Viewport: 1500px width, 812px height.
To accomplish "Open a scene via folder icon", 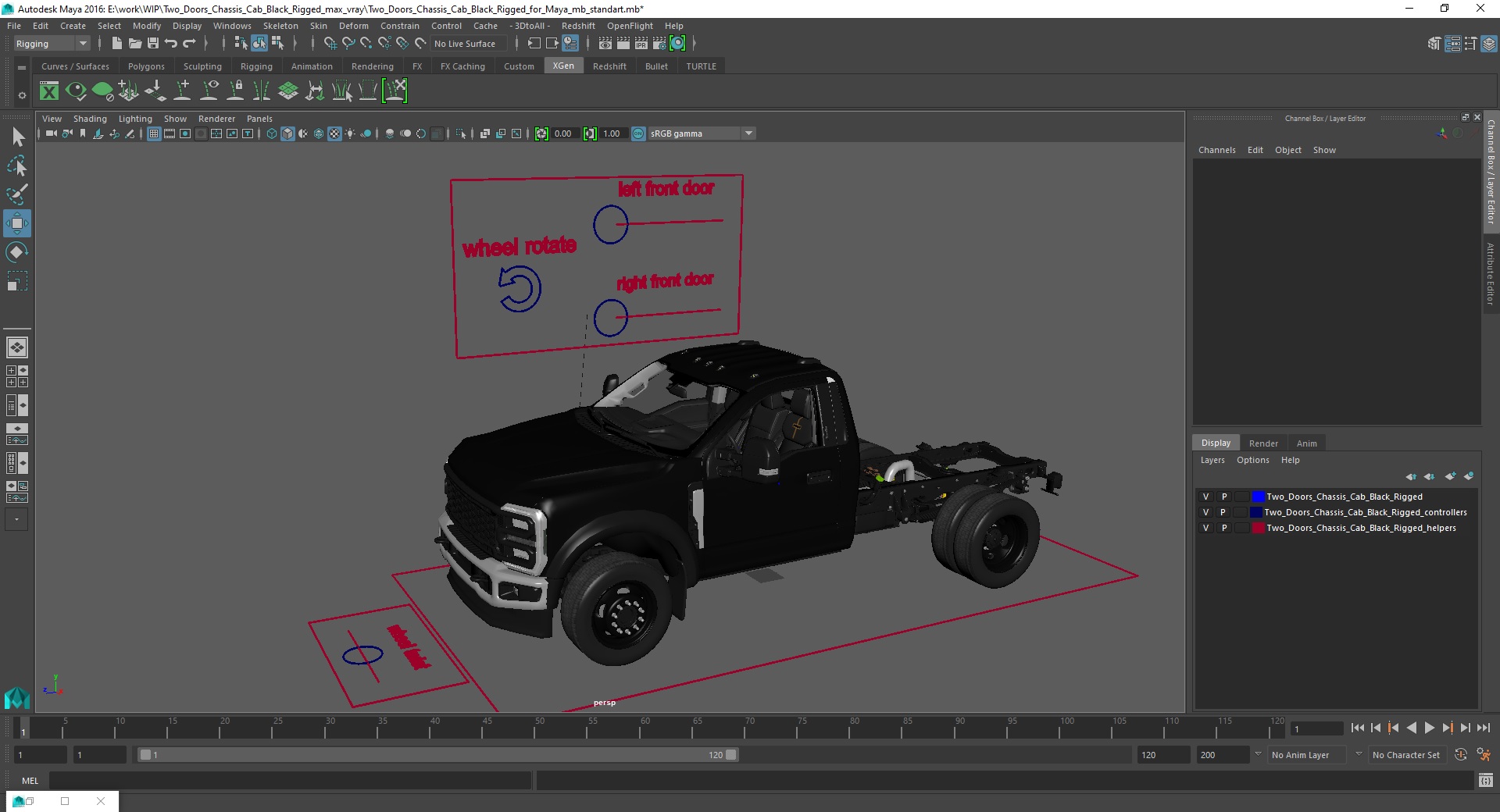I will click(135, 44).
